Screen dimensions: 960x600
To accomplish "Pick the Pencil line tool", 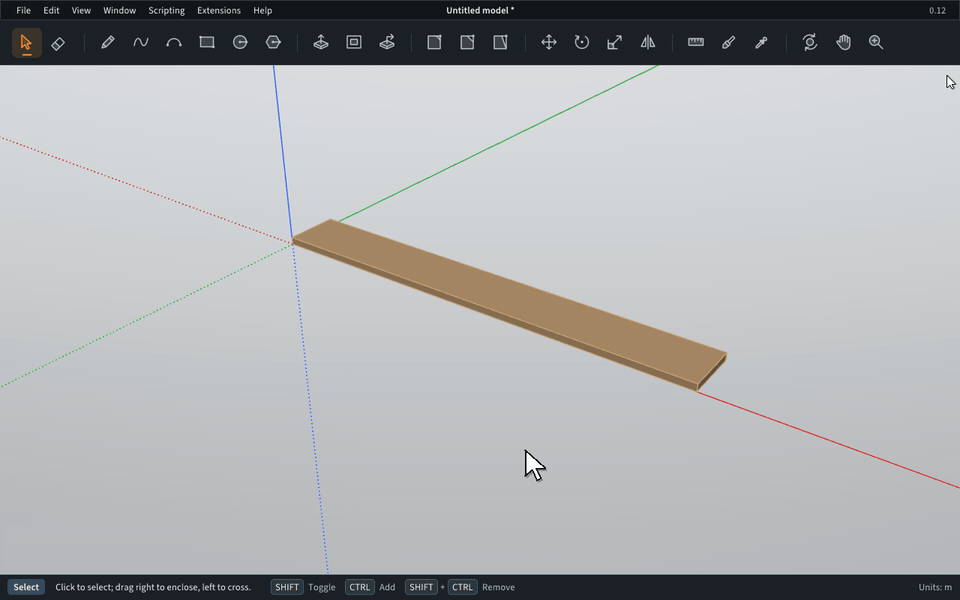I will [108, 42].
